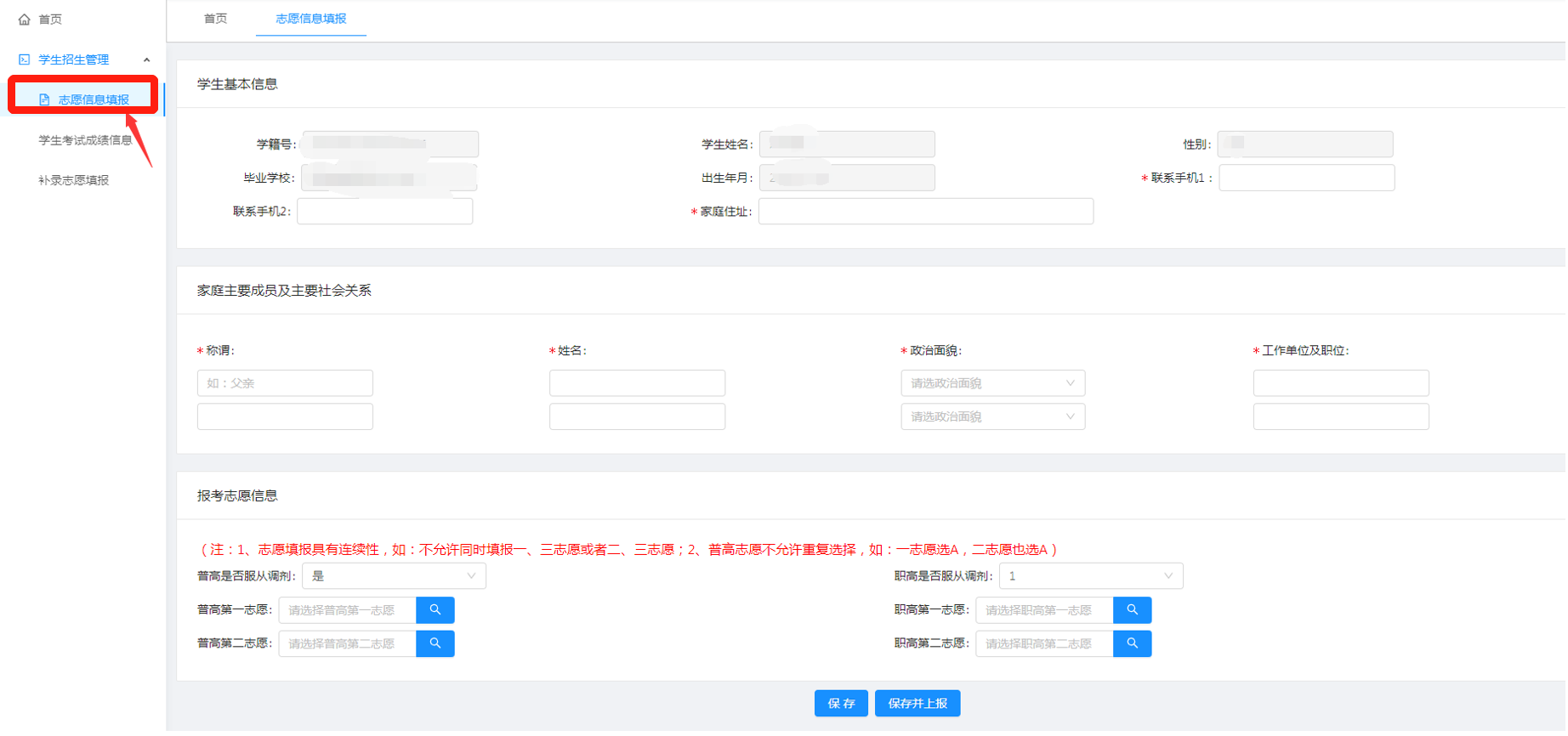Click the second-row 姓名 input field

[x=638, y=417]
